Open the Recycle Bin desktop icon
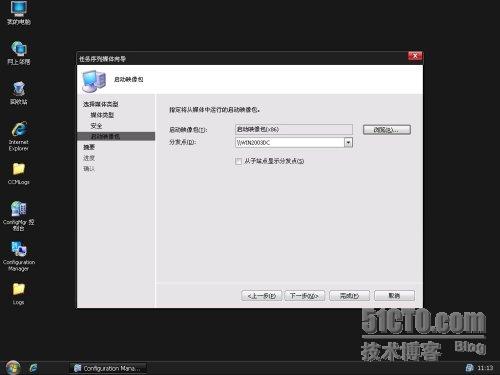Image resolution: width=500 pixels, height=375 pixels. [x=19, y=93]
